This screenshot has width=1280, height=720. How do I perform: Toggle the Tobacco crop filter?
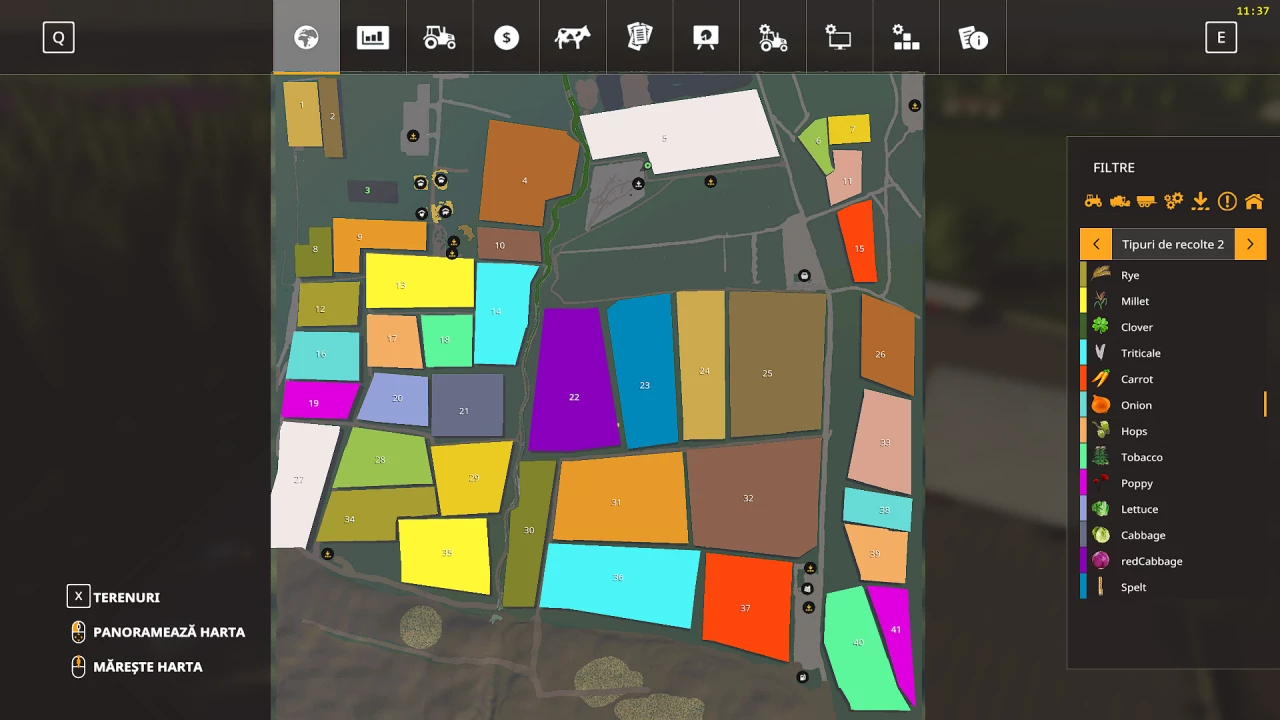tap(1141, 457)
